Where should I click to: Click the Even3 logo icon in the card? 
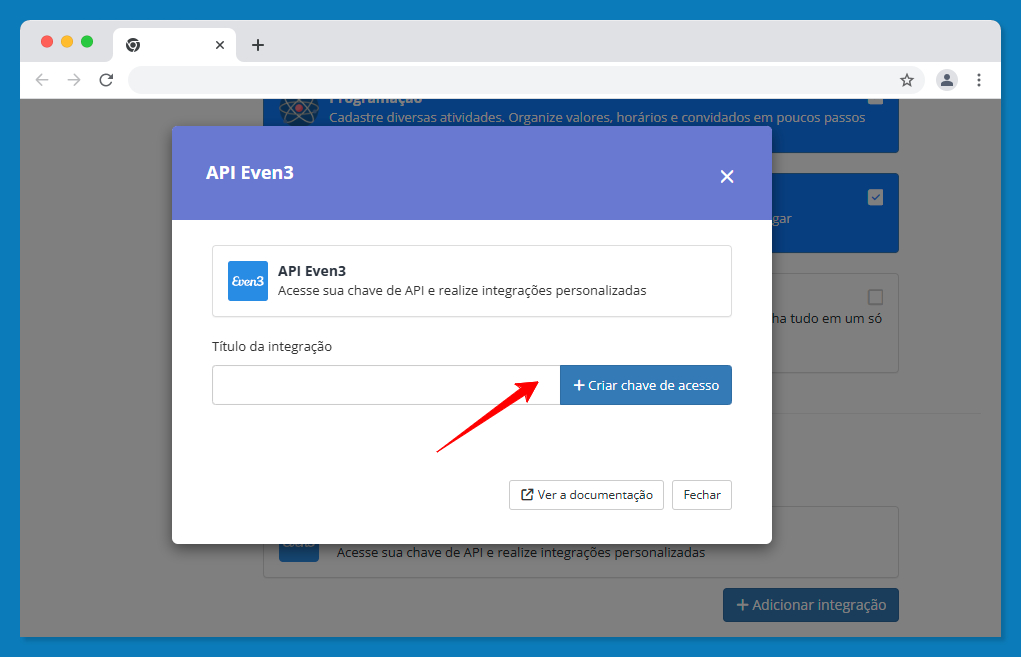click(247, 281)
